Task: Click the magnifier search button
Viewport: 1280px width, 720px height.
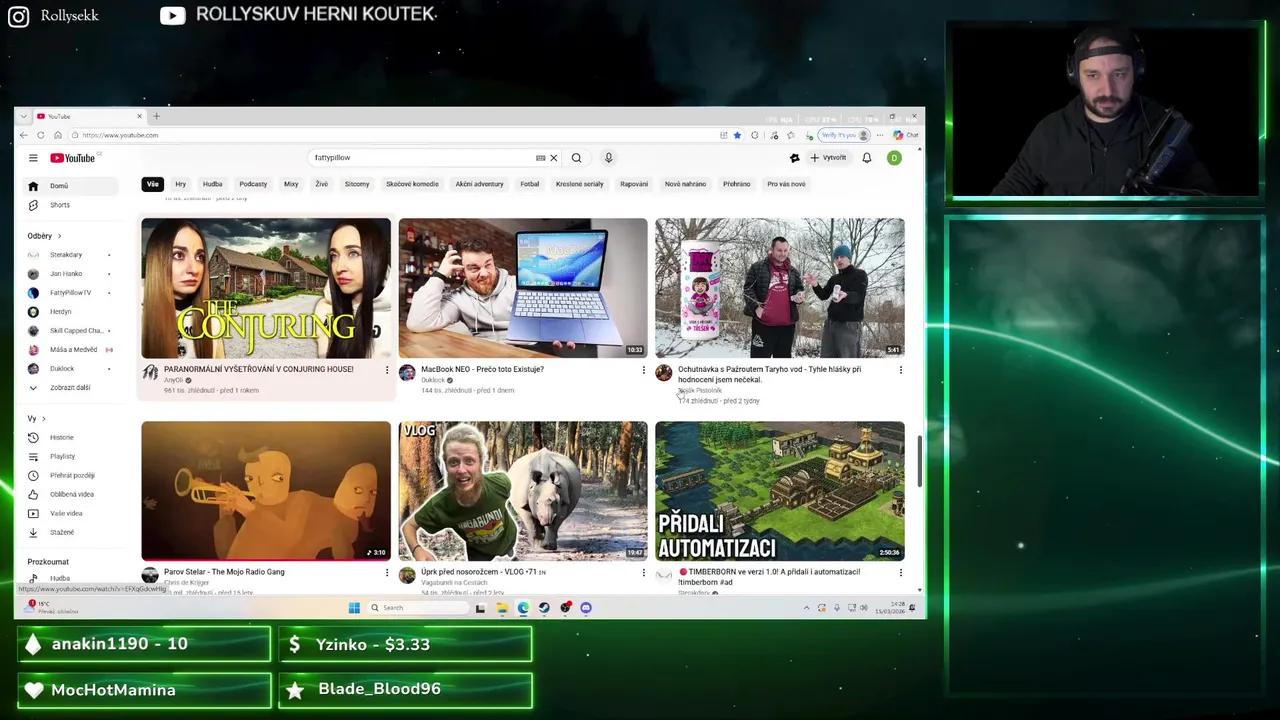Action: [x=576, y=158]
